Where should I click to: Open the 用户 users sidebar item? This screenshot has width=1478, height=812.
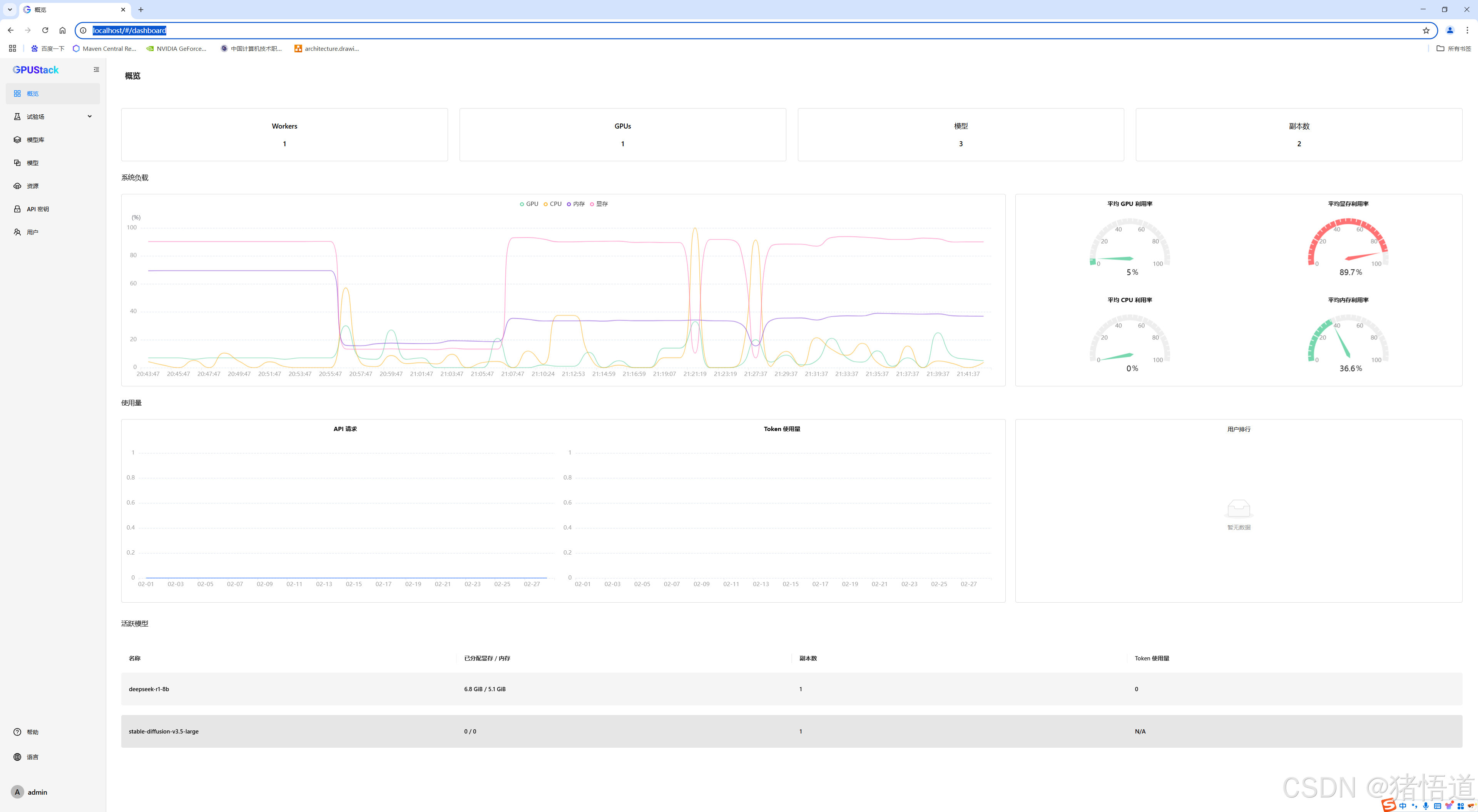coord(32,232)
